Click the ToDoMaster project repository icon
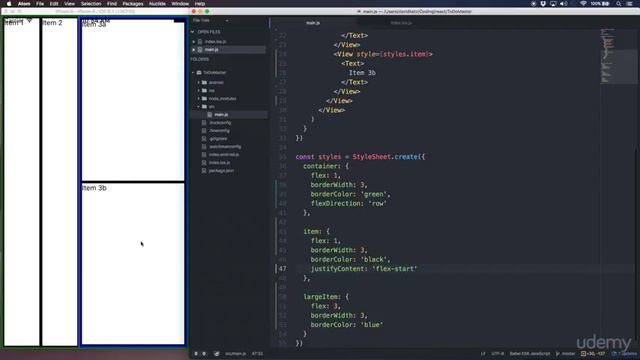640x360 pixels. click(x=199, y=73)
